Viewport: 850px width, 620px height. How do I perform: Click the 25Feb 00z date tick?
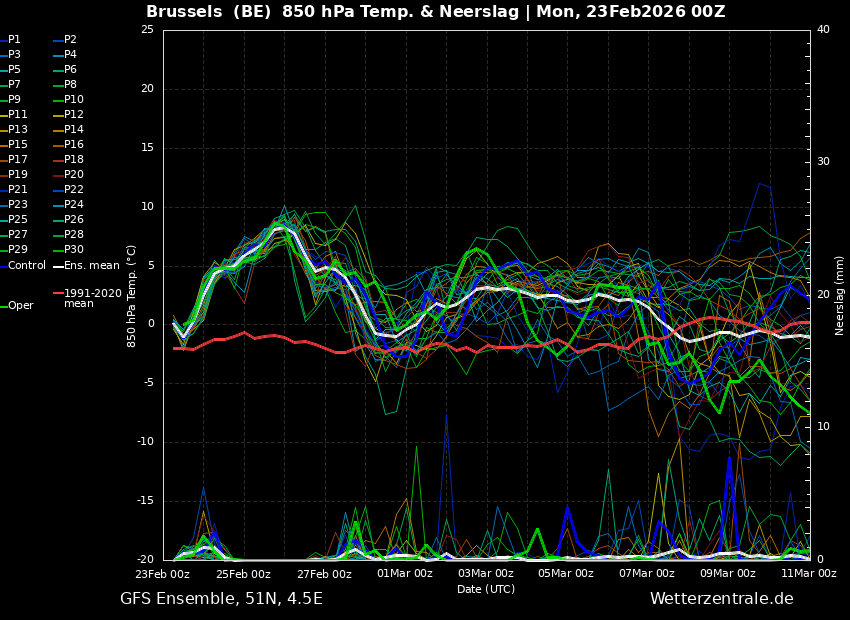[243, 573]
